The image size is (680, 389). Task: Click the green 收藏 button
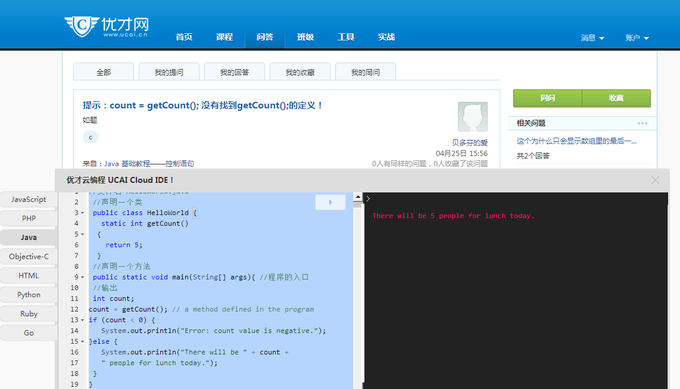tap(616, 98)
